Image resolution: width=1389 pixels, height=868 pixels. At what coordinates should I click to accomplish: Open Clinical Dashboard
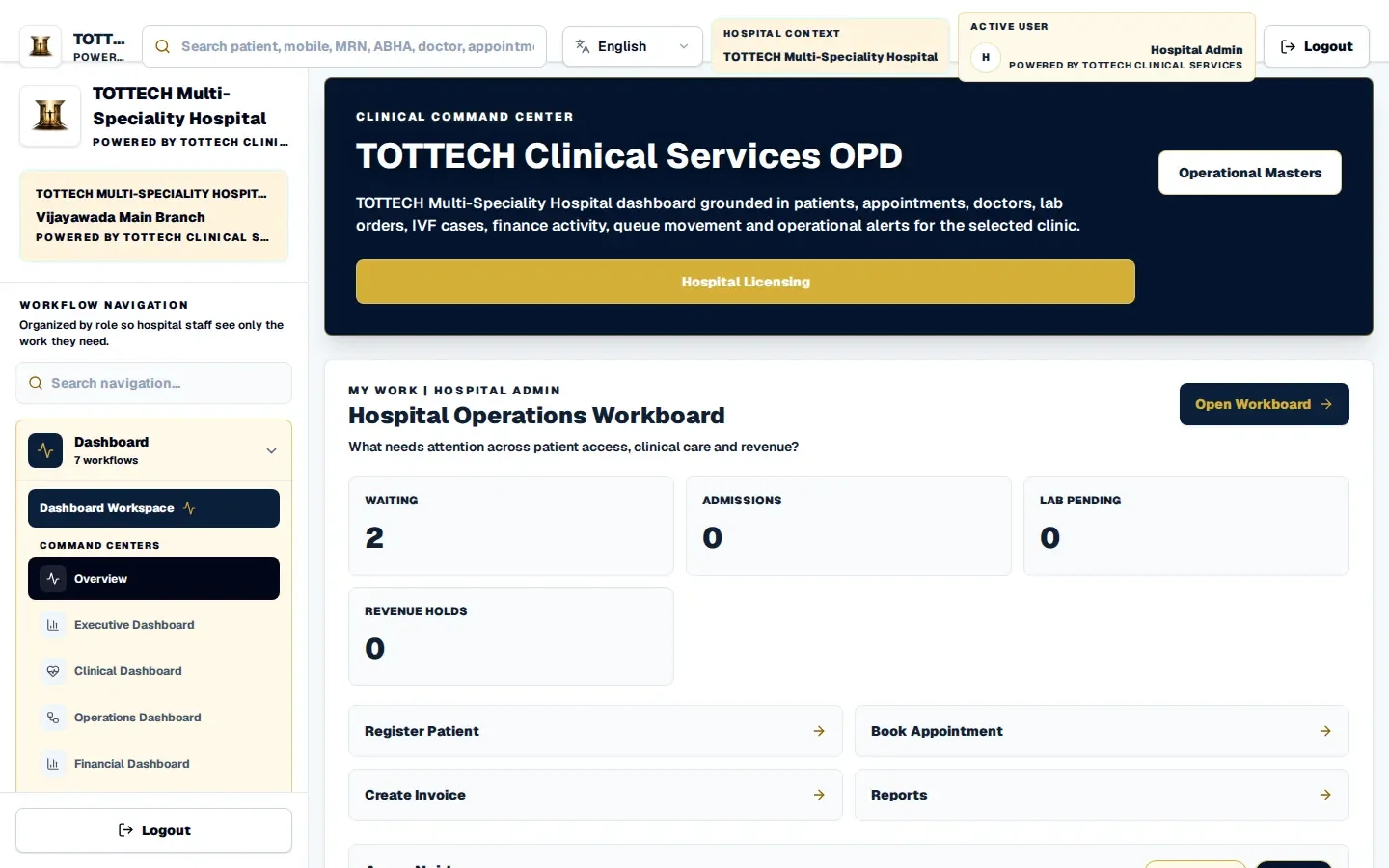(153, 671)
